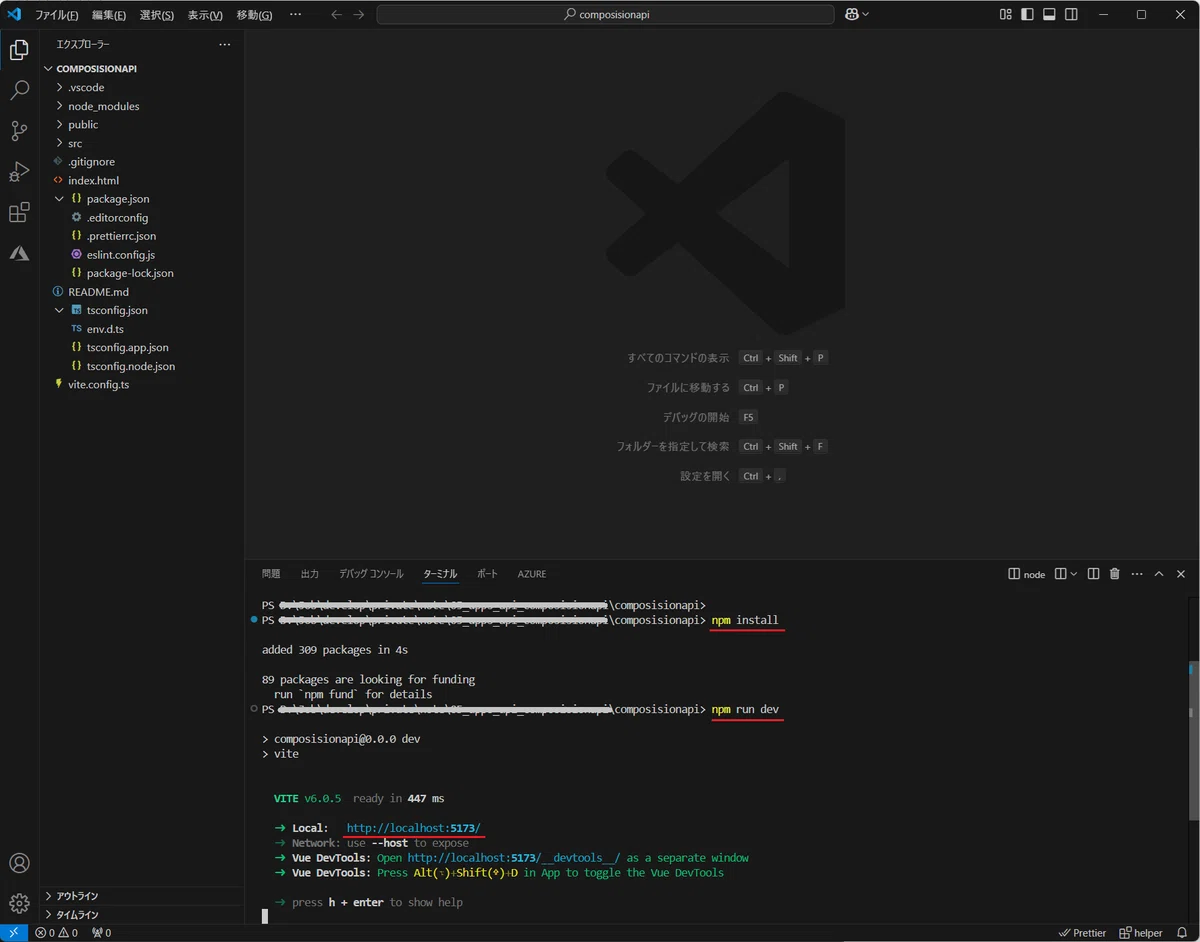Toggle the bottom panel layout icon
Image resolution: width=1200 pixels, height=942 pixels.
pos(1050,15)
